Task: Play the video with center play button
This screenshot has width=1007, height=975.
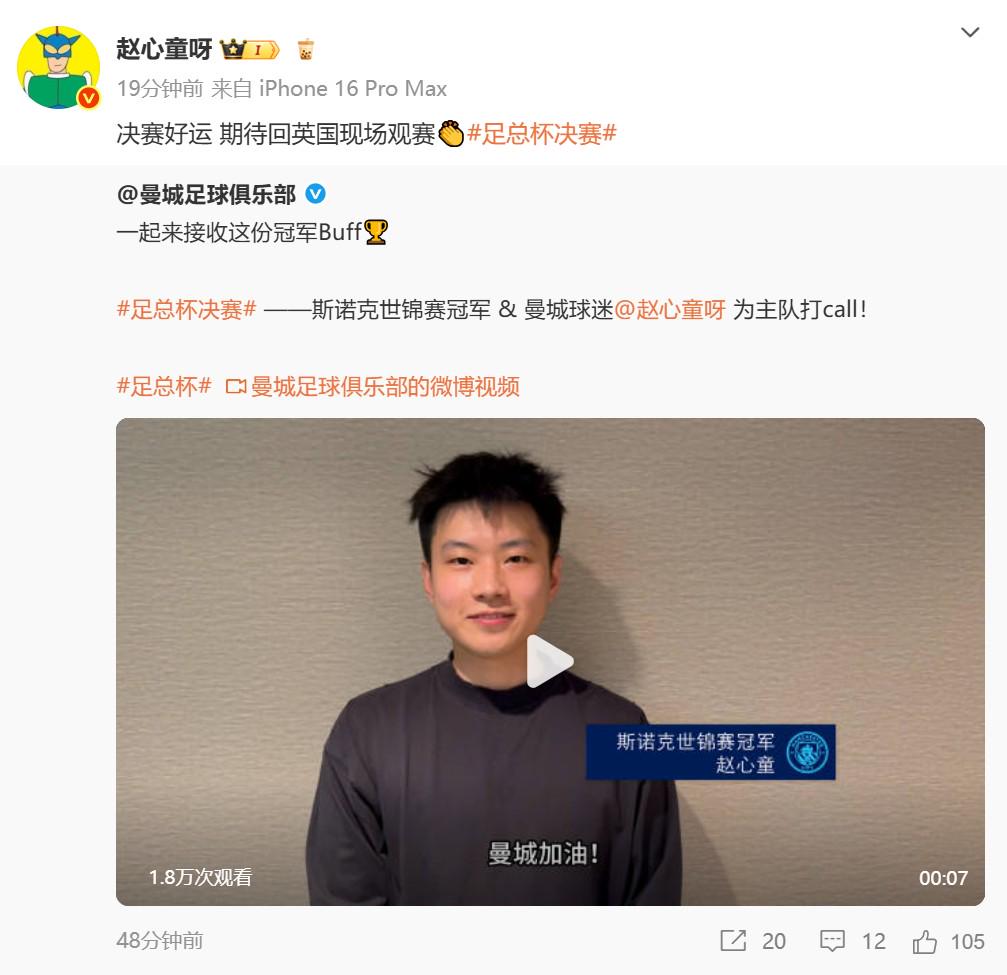Action: pos(550,662)
